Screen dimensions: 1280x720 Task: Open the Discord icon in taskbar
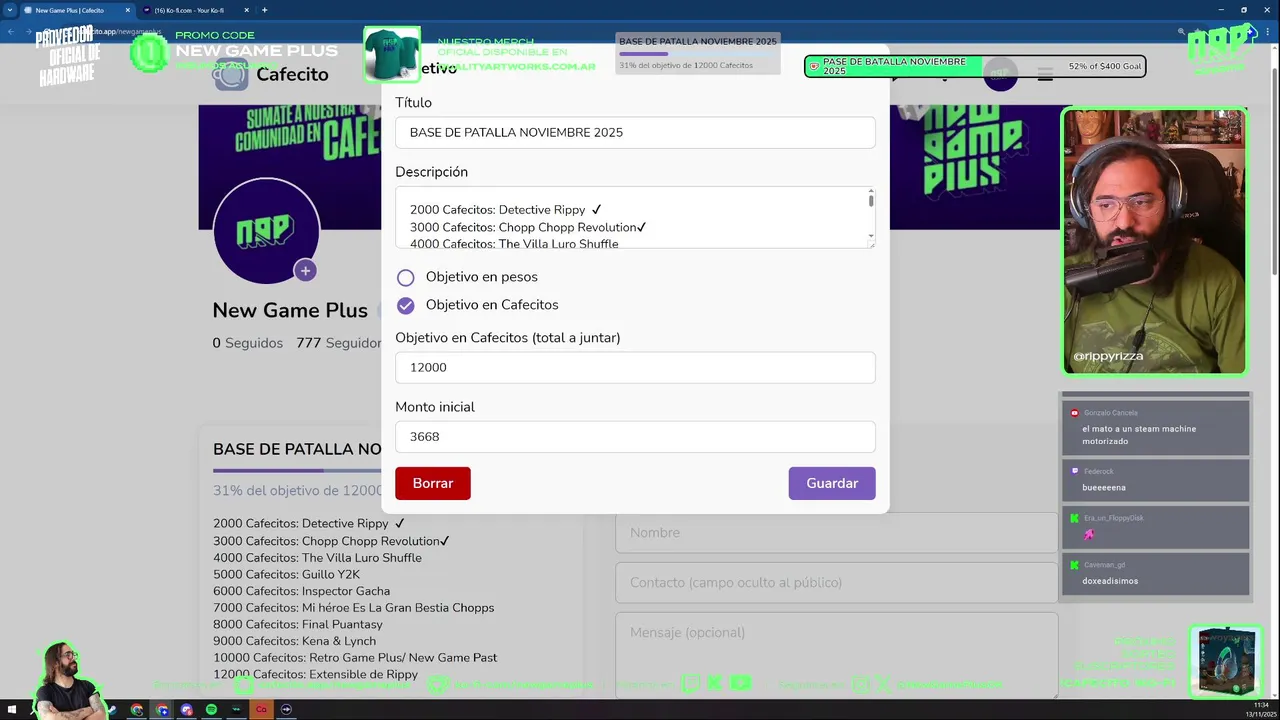click(x=186, y=709)
